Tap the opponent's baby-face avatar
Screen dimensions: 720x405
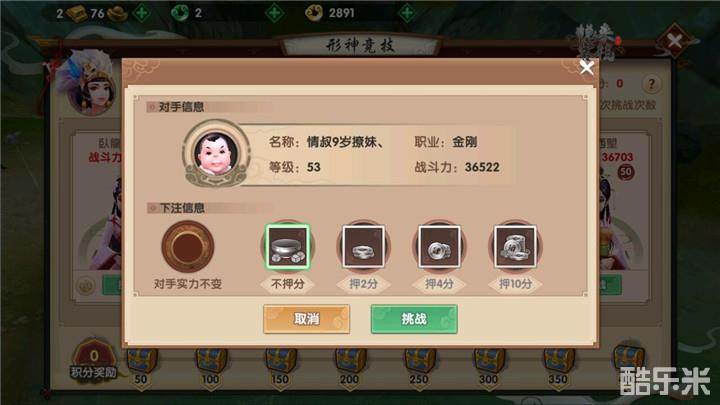pos(216,154)
